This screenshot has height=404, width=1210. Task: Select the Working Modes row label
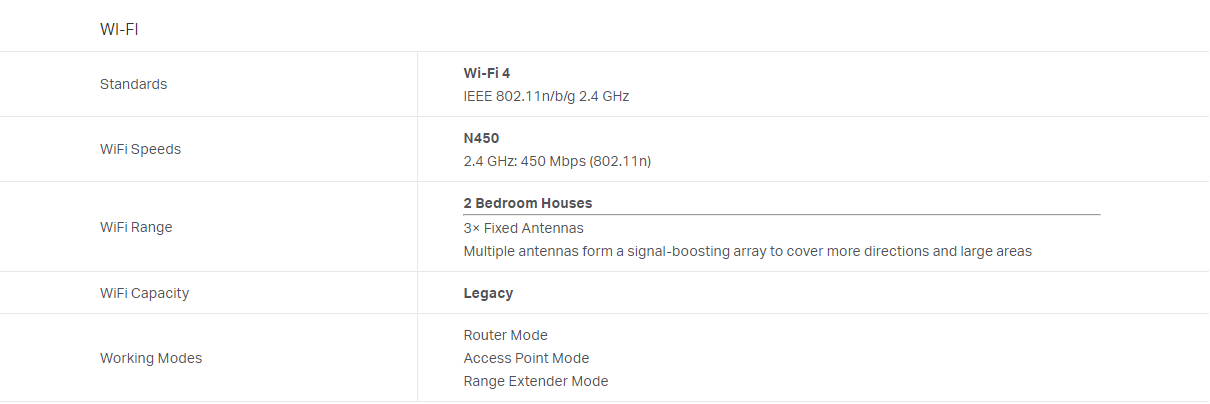[151, 358]
